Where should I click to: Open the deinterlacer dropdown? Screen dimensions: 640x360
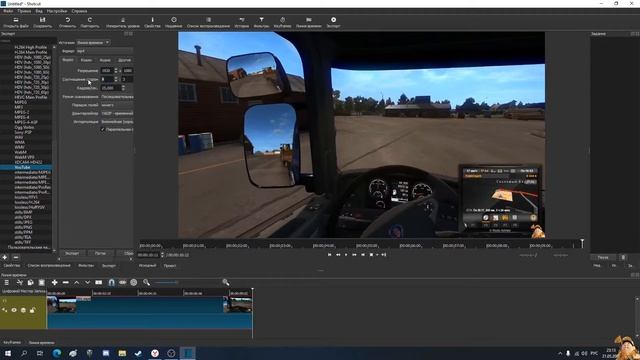tap(117, 113)
